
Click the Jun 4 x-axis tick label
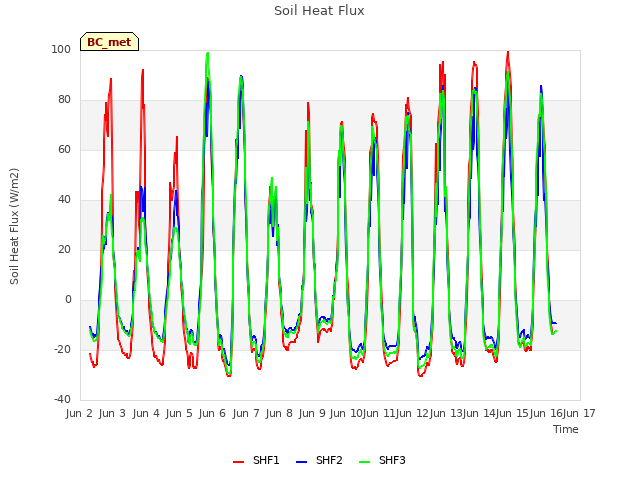[146, 413]
